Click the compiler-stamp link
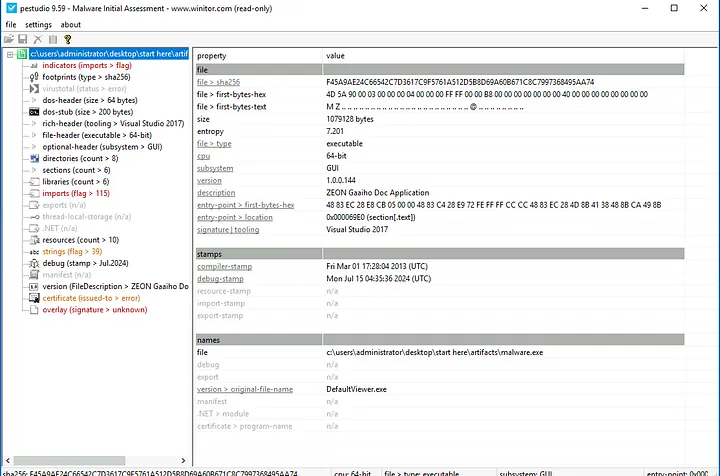The height and width of the screenshot is (476, 720). [225, 267]
